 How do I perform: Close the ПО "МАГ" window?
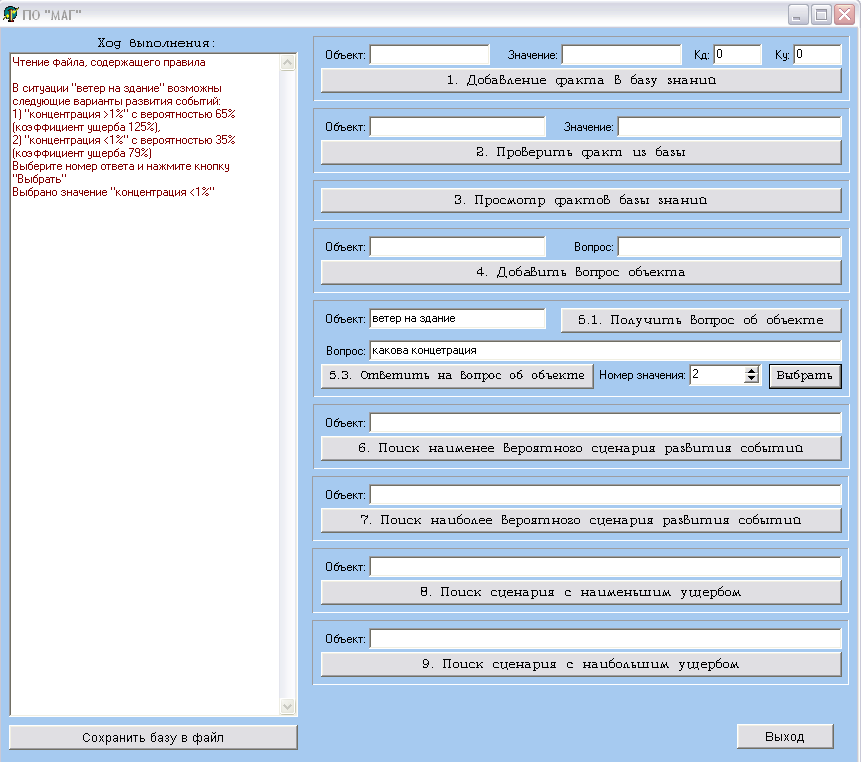pyautogui.click(x=845, y=15)
